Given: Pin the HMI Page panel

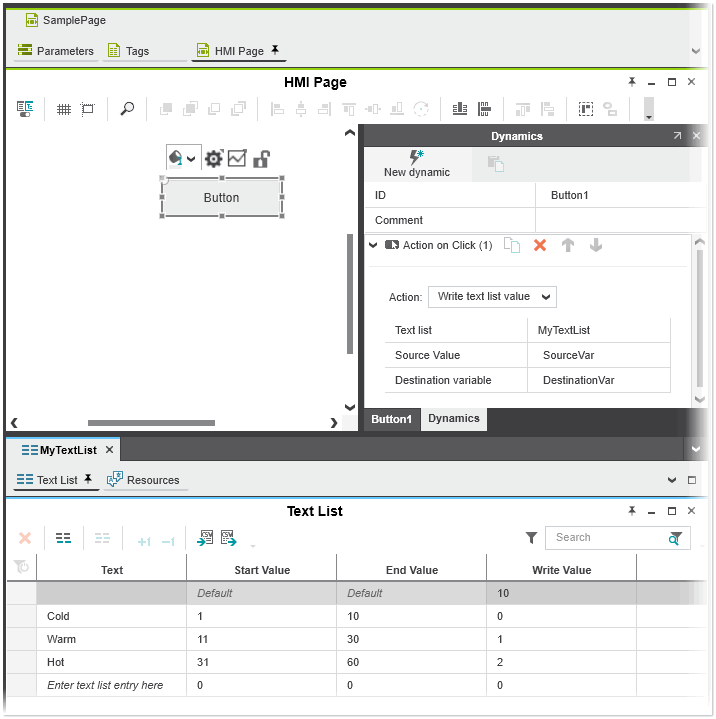Looking at the screenshot, I should pyautogui.click(x=632, y=82).
